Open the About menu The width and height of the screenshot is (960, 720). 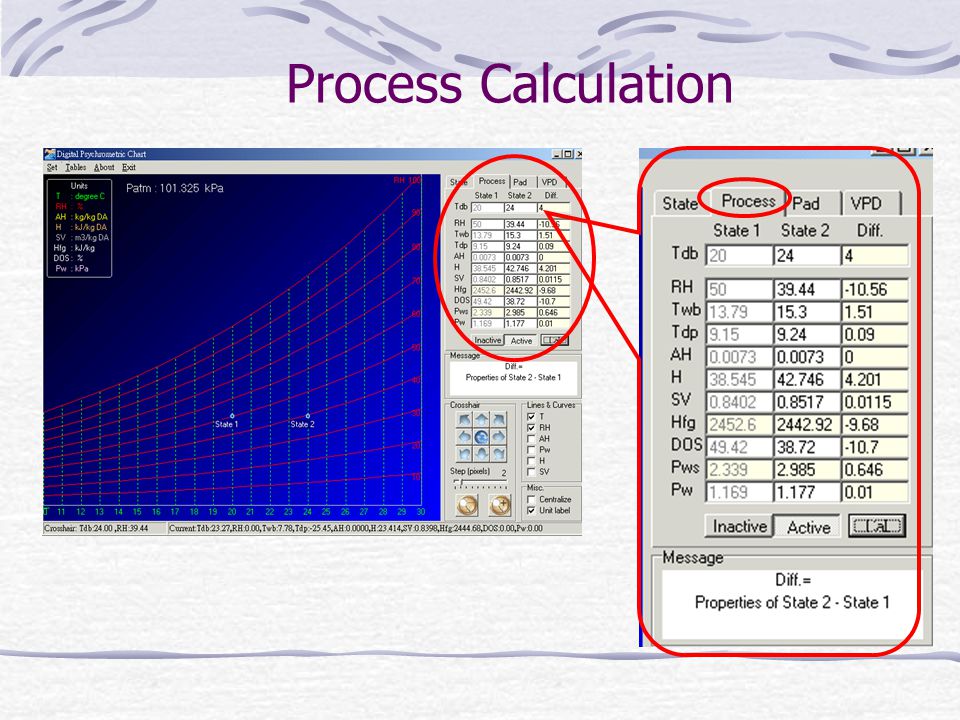click(104, 168)
